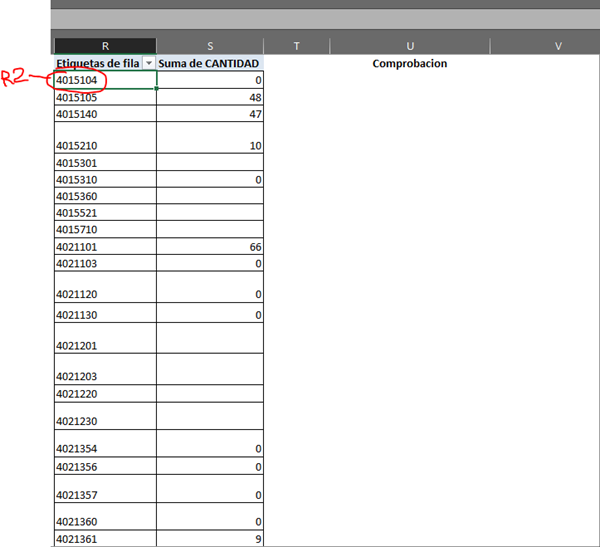
Task: Click the quantity 0 for 4021130
Action: point(210,313)
